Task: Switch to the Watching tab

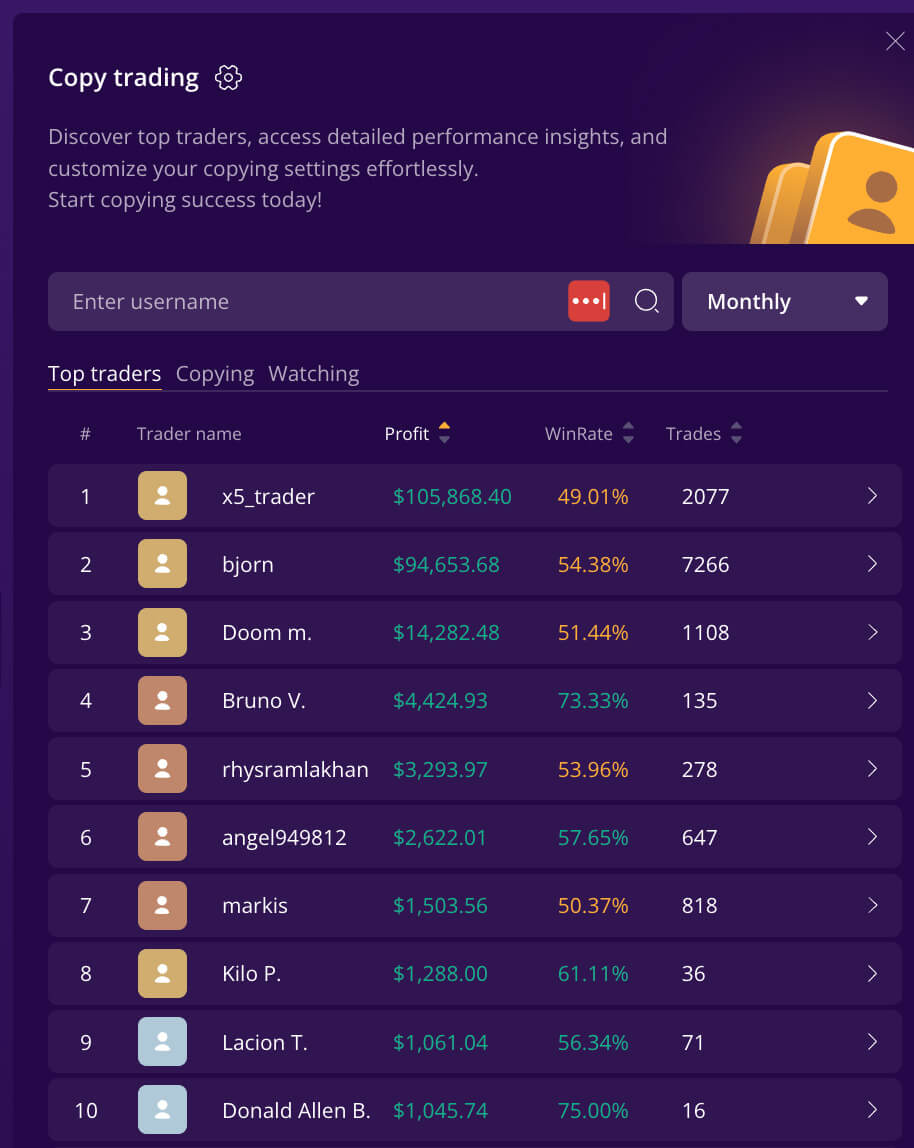Action: (x=313, y=374)
